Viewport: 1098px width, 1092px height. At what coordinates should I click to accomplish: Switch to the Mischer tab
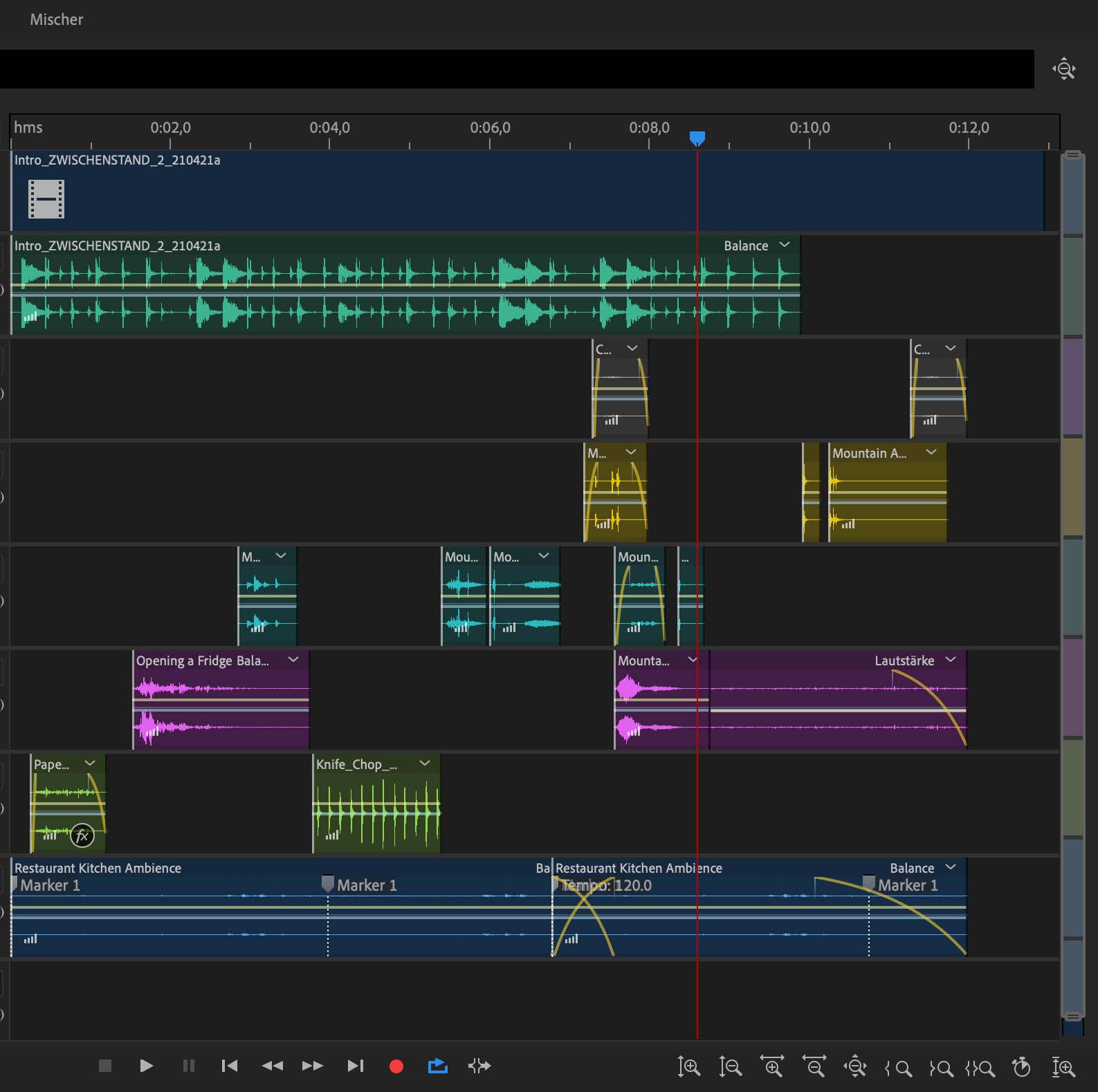click(x=57, y=19)
